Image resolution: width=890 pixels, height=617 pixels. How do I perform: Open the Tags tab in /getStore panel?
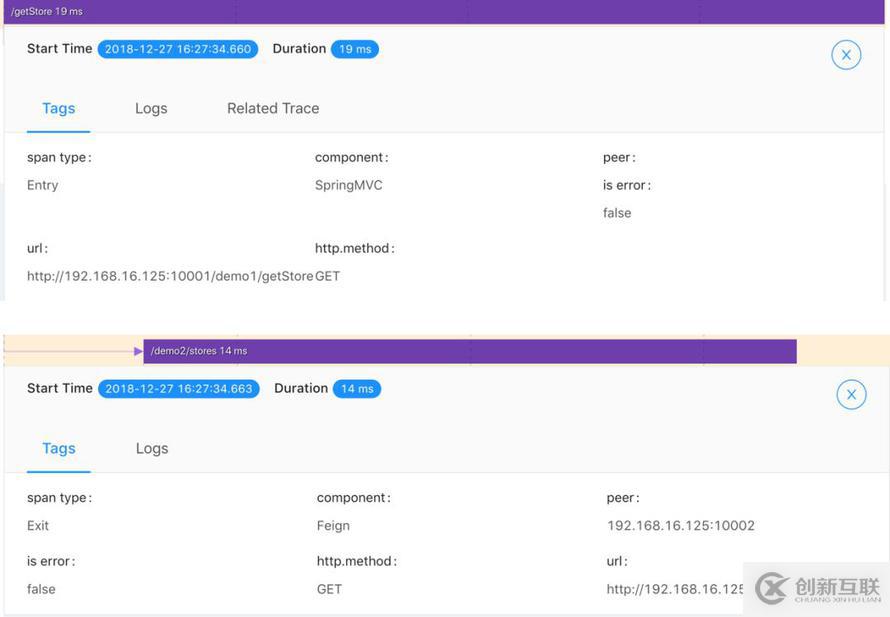[x=58, y=108]
